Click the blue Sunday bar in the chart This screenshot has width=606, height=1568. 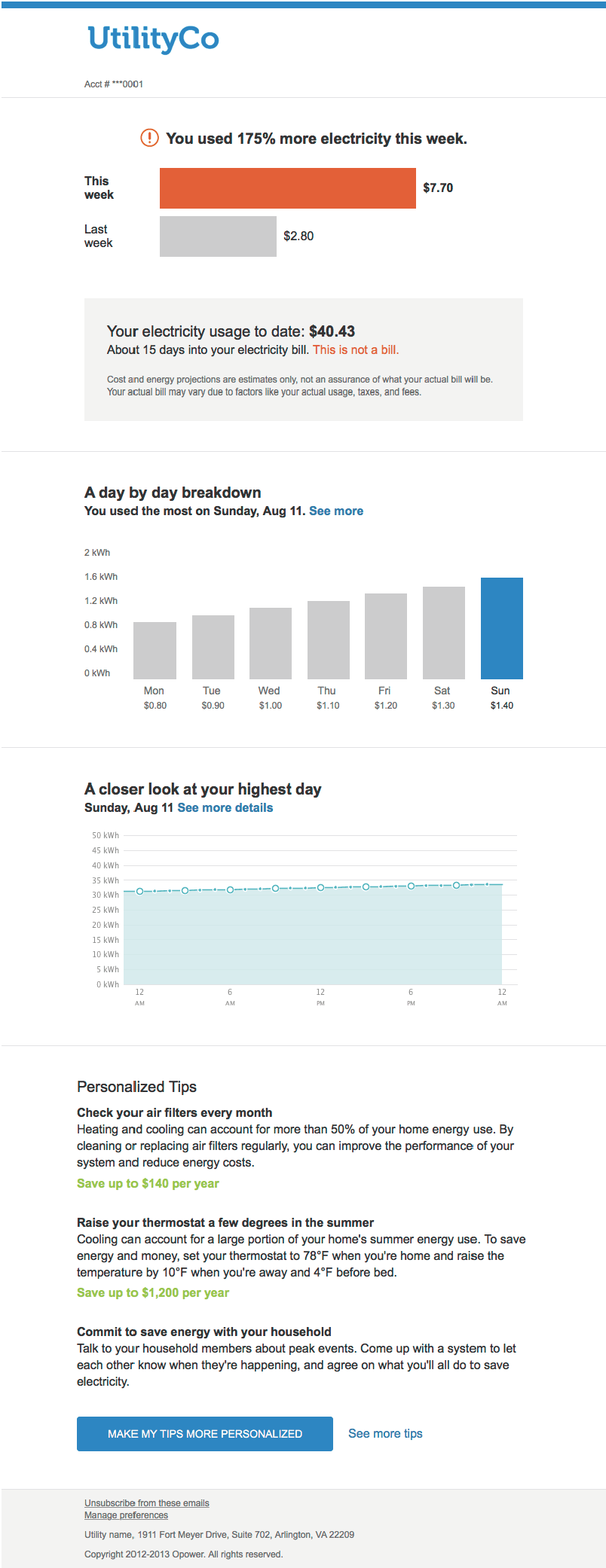[x=502, y=629]
